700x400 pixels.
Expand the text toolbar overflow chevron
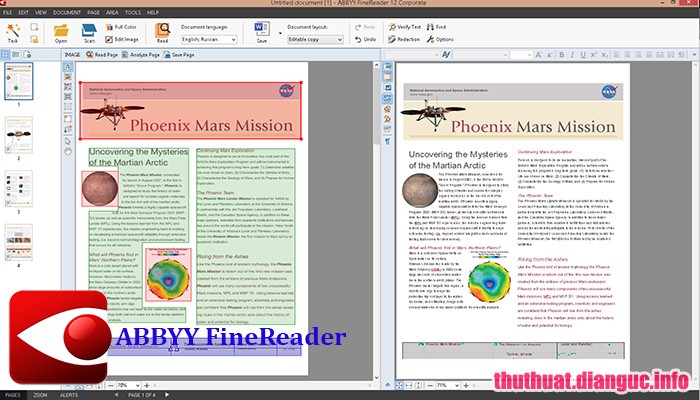[695, 54]
